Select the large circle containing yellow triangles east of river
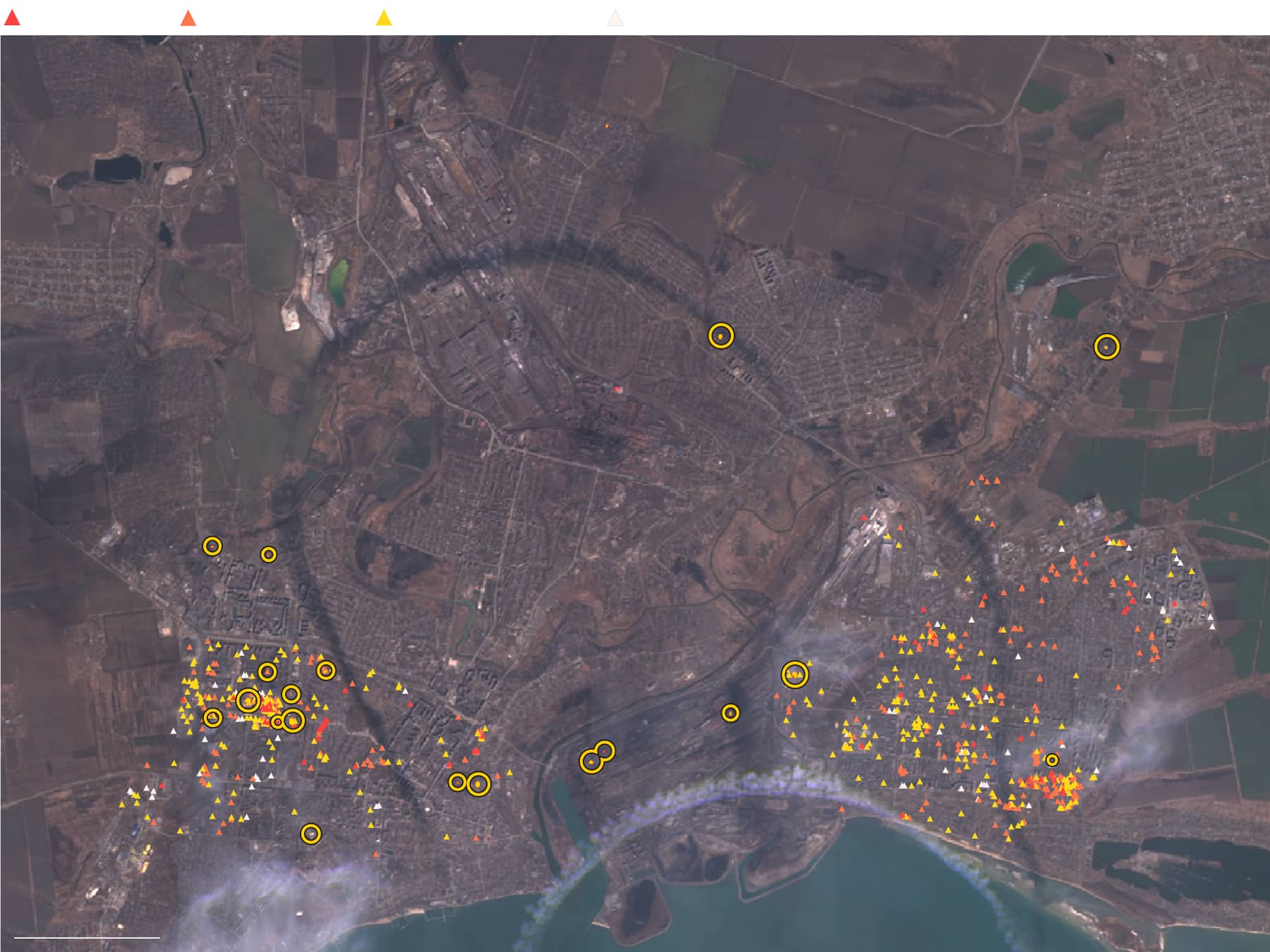Viewport: 1270px width, 952px height. pyautogui.click(x=794, y=675)
